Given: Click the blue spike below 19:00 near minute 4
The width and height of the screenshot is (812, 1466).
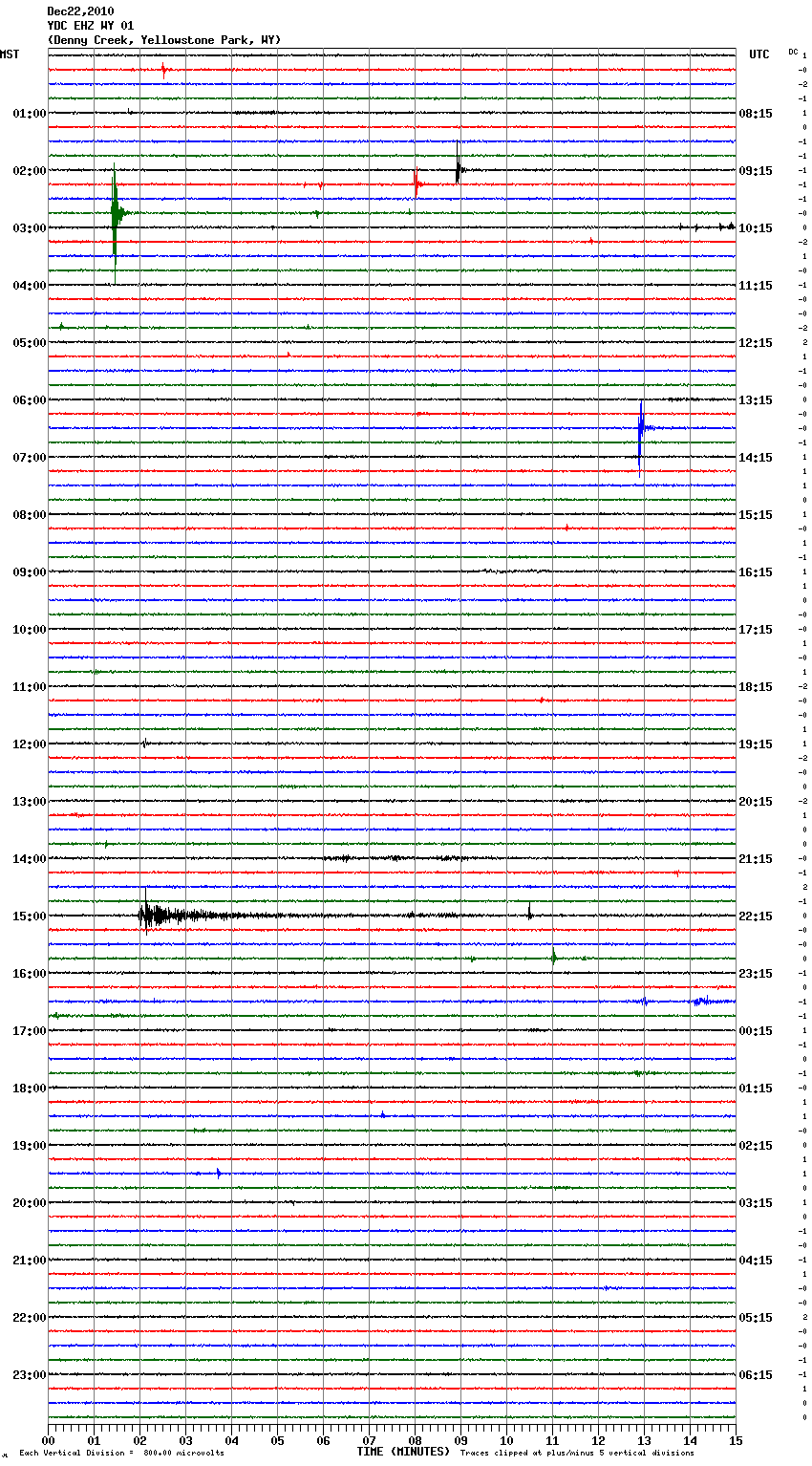Looking at the screenshot, I should pyautogui.click(x=219, y=1173).
